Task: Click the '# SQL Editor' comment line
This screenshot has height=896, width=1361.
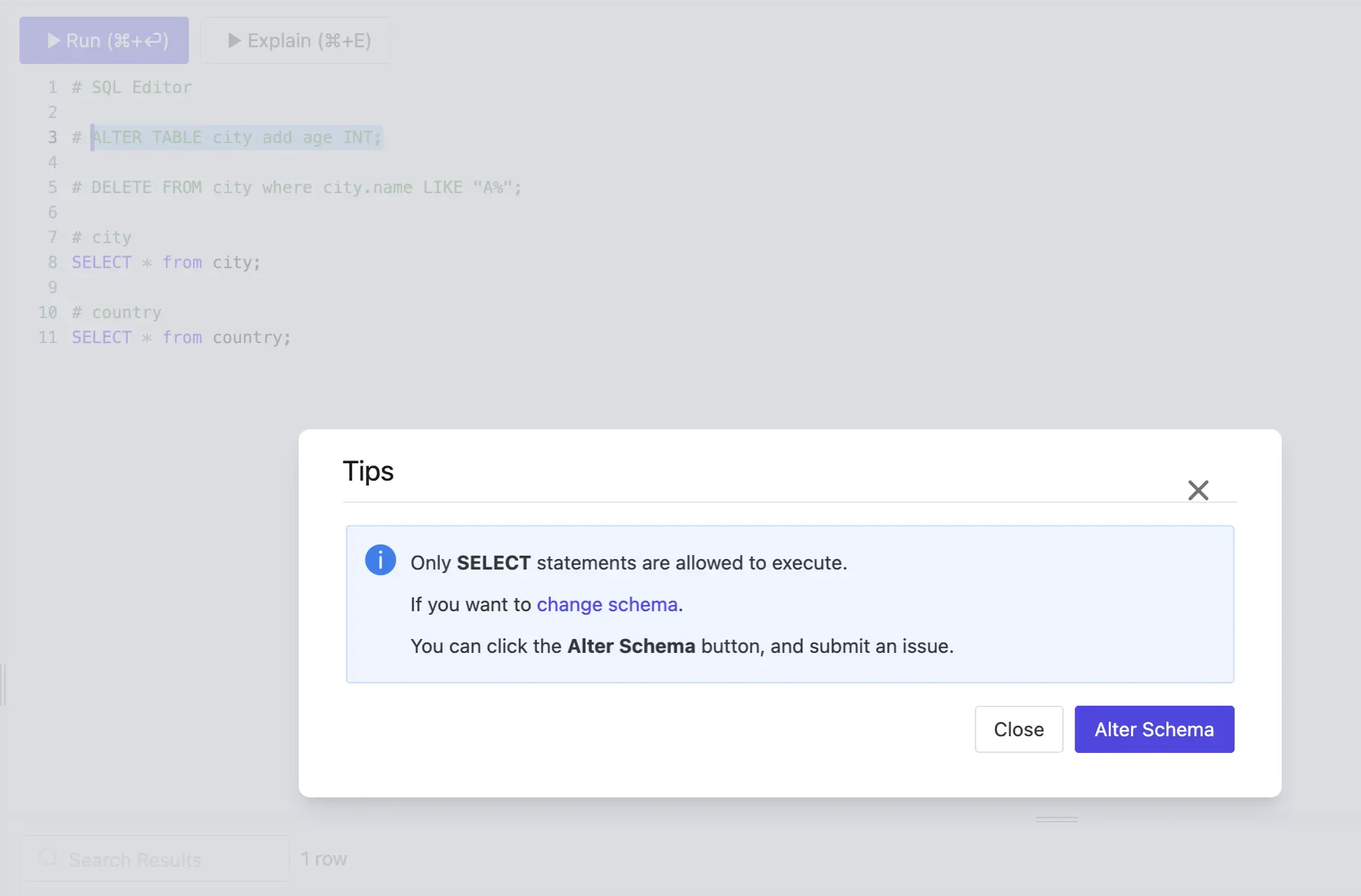Action: (132, 88)
